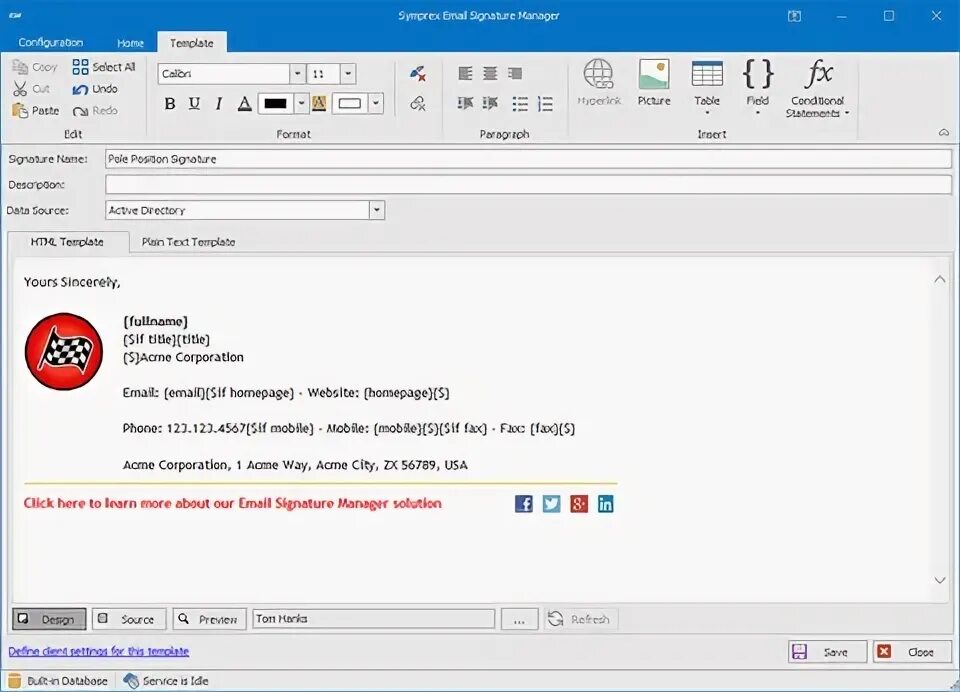Image resolution: width=960 pixels, height=692 pixels.
Task: Toggle italic formatting
Action: pos(219,103)
